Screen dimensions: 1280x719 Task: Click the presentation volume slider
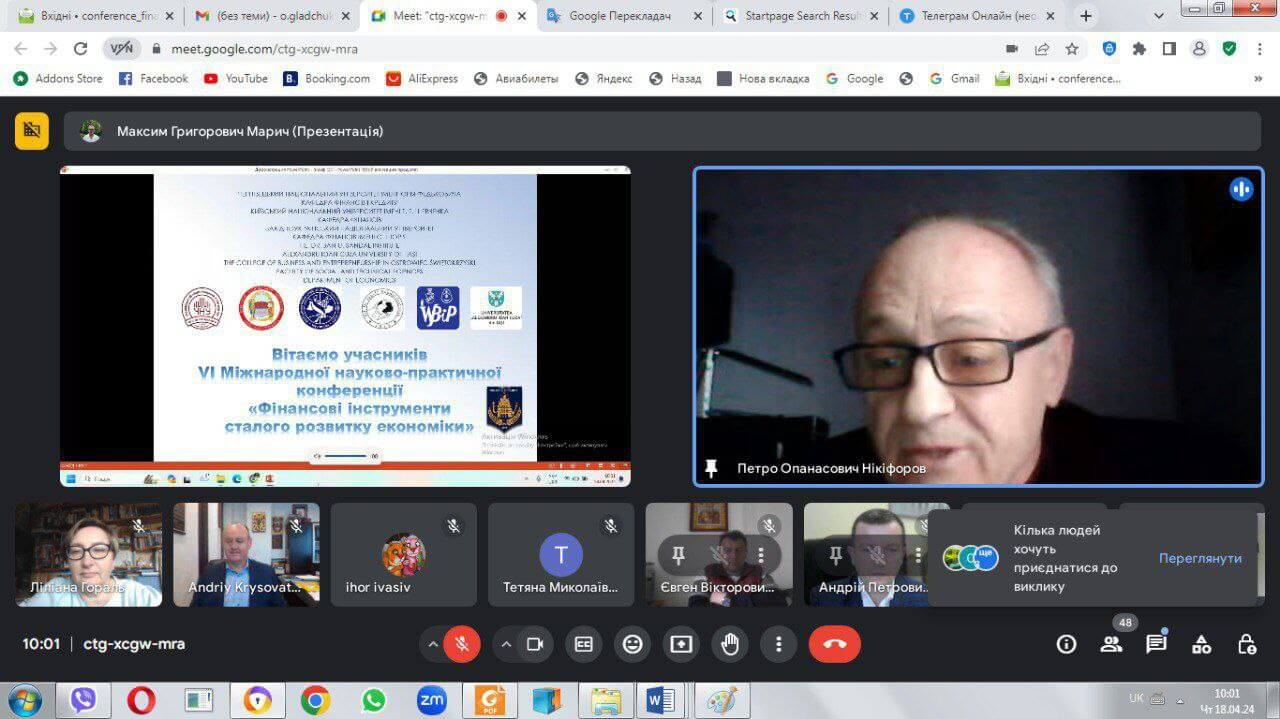click(x=346, y=456)
